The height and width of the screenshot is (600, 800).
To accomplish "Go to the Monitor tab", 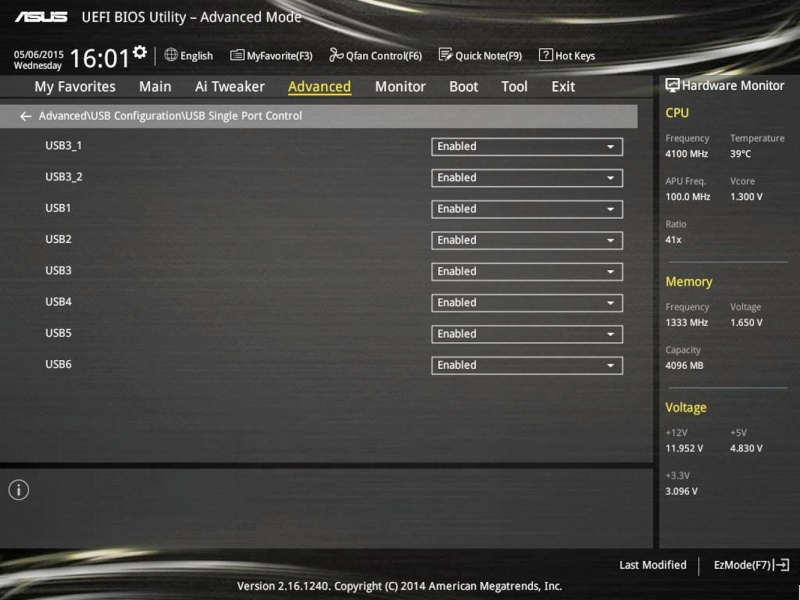I will [x=400, y=87].
